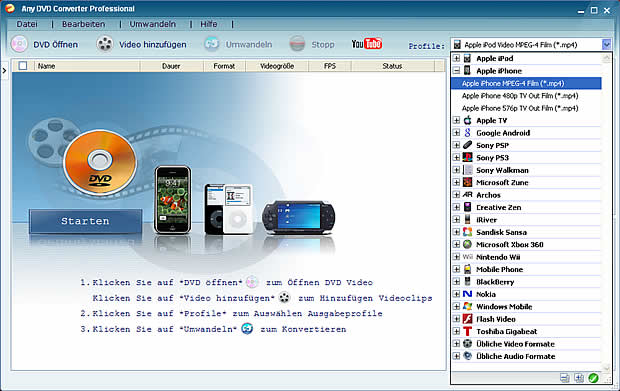Tick the select-all checkbox beside Name

[x=23, y=66]
